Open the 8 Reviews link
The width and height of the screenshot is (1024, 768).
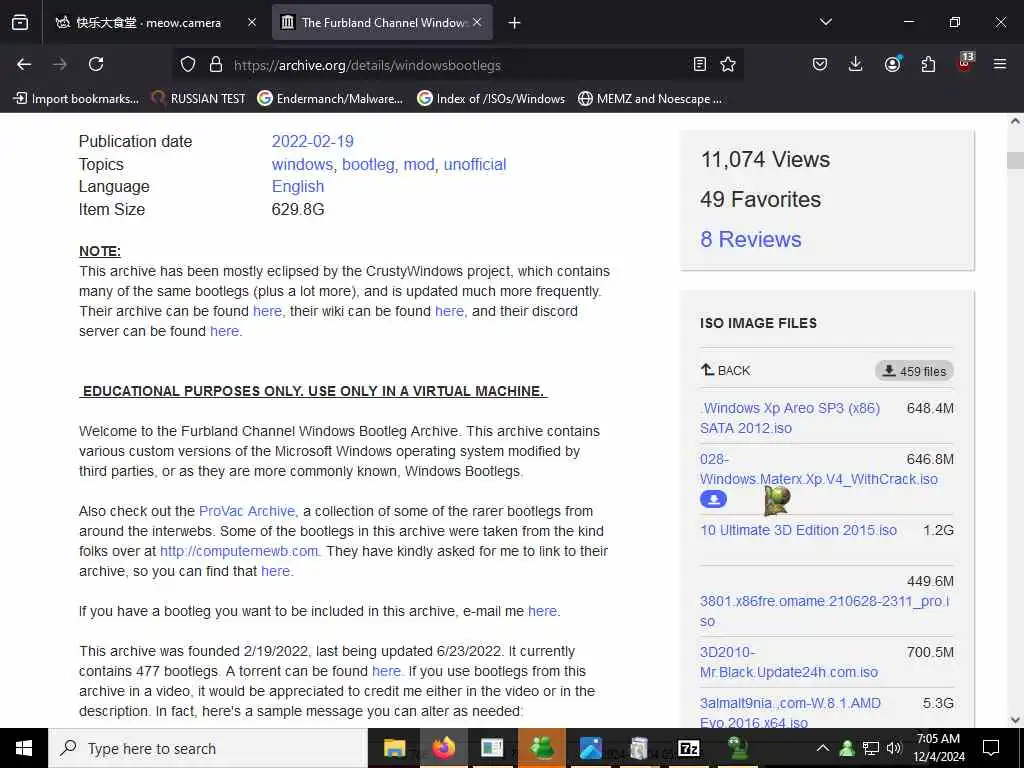[750, 239]
